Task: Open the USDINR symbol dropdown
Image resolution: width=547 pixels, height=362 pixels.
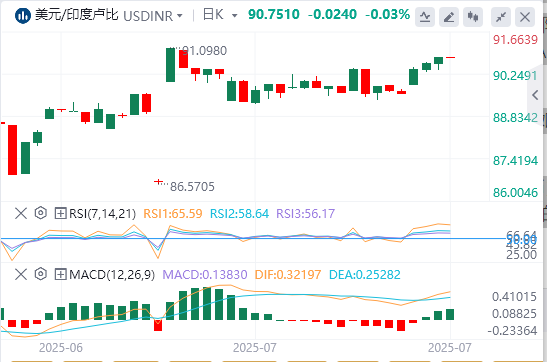Action: tap(153, 16)
